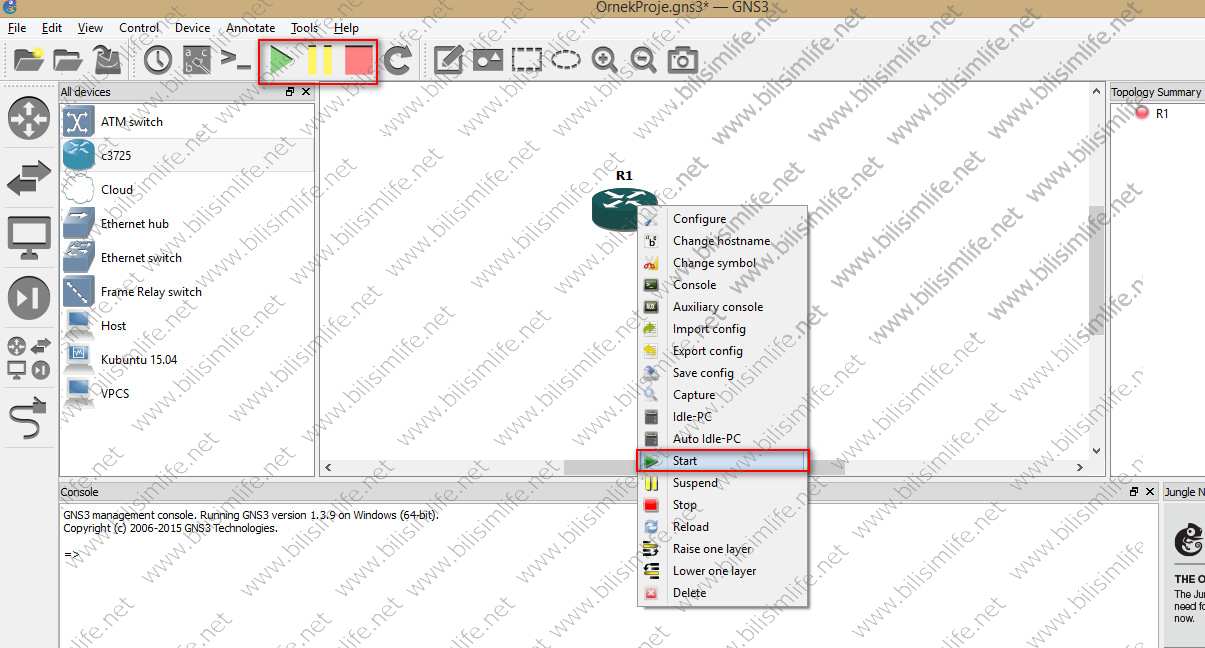Browse all devices in the left sidebar

pos(29,359)
